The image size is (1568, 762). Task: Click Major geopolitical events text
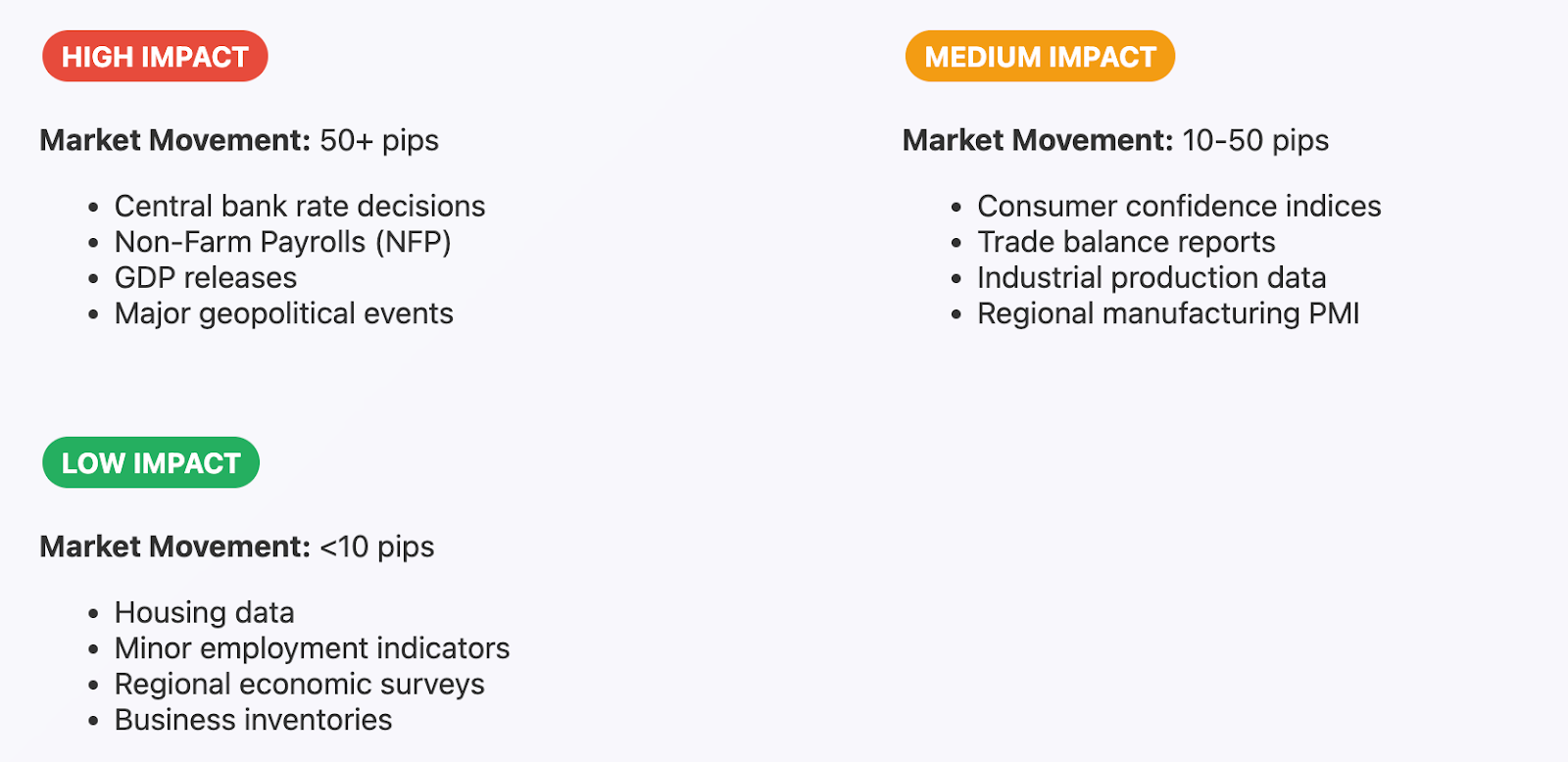tap(284, 313)
